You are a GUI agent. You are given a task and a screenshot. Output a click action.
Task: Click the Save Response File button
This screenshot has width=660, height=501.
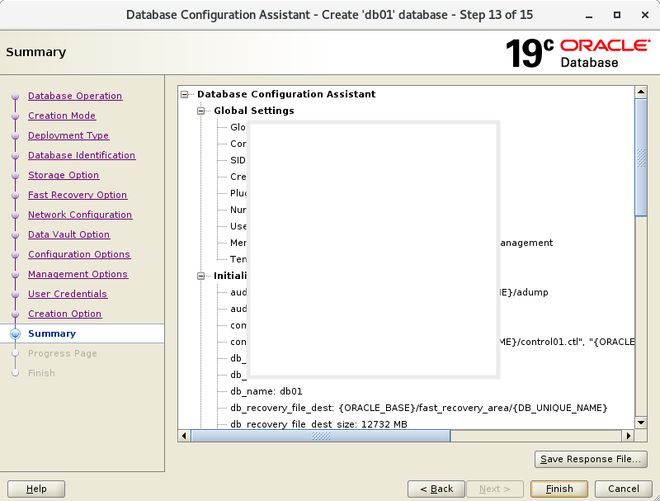591,459
